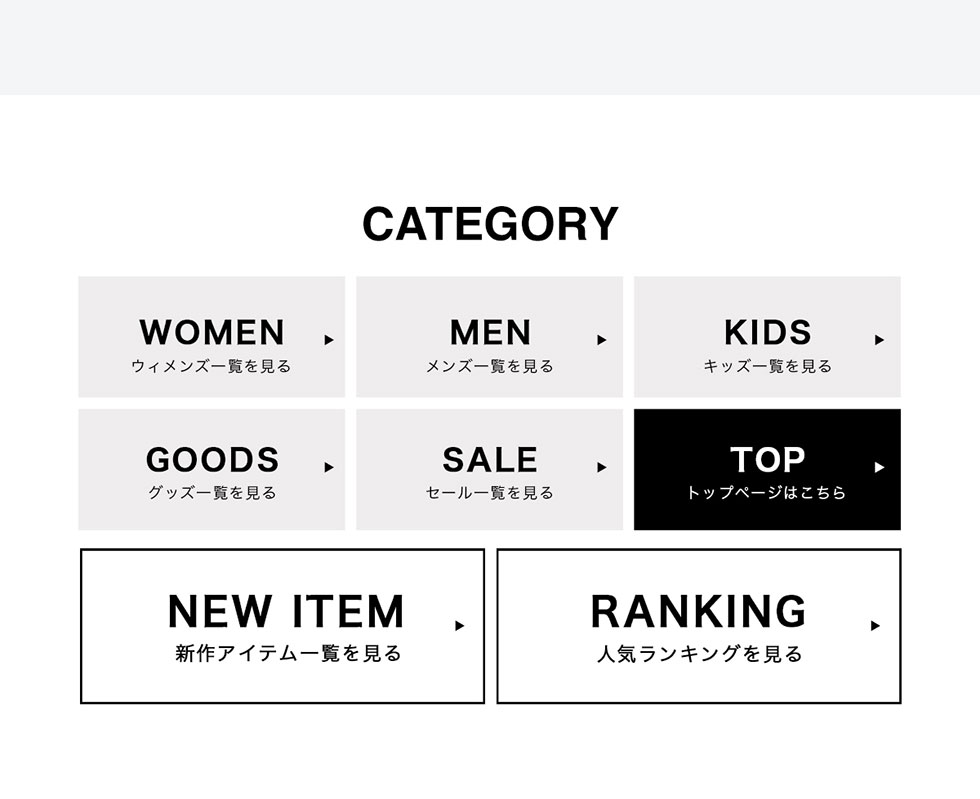The image size is (980, 799).
Task: Open the WOMEN category tile
Action: [x=212, y=337]
